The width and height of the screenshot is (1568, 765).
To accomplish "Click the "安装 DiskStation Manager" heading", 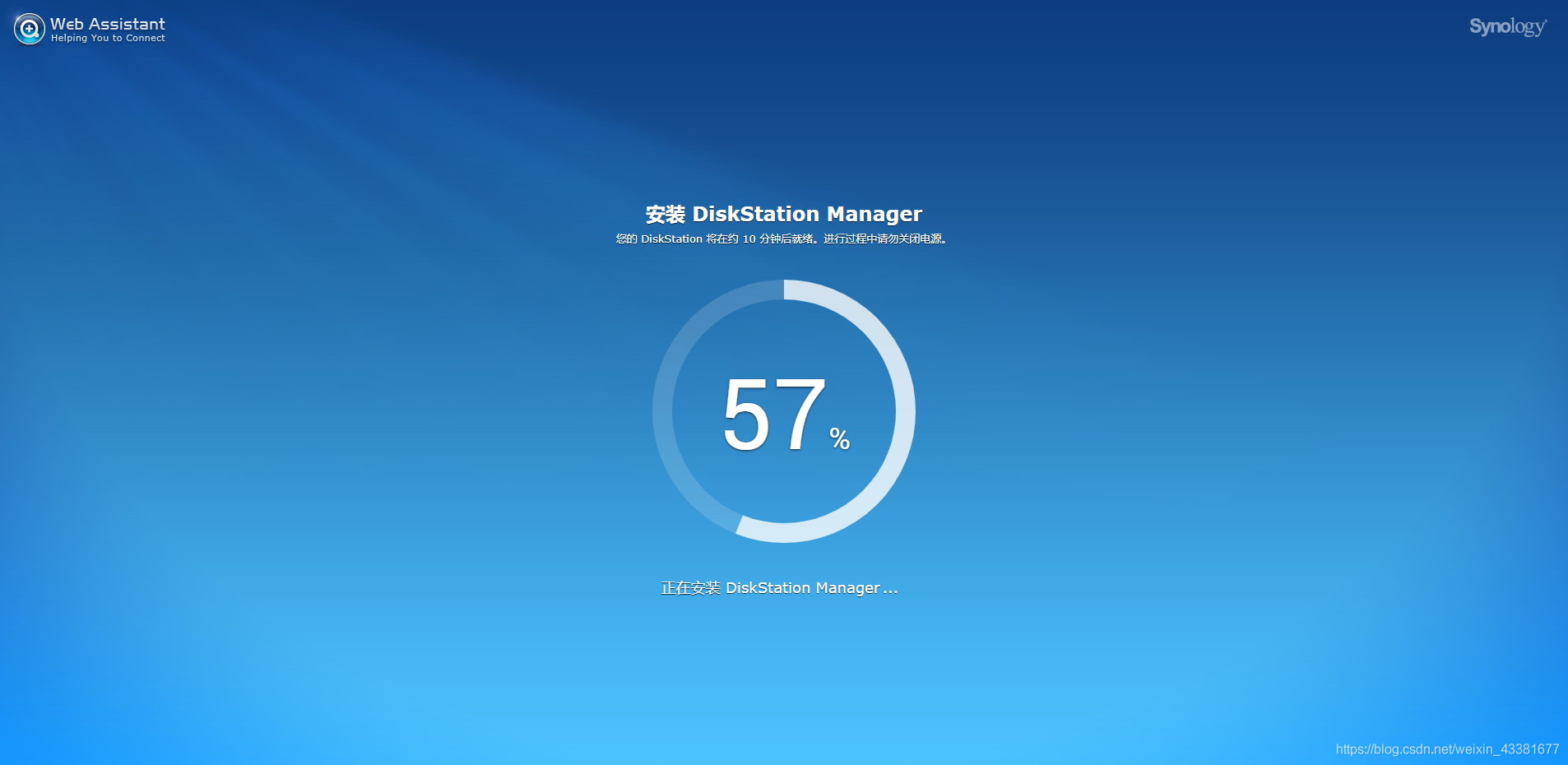I will [783, 214].
